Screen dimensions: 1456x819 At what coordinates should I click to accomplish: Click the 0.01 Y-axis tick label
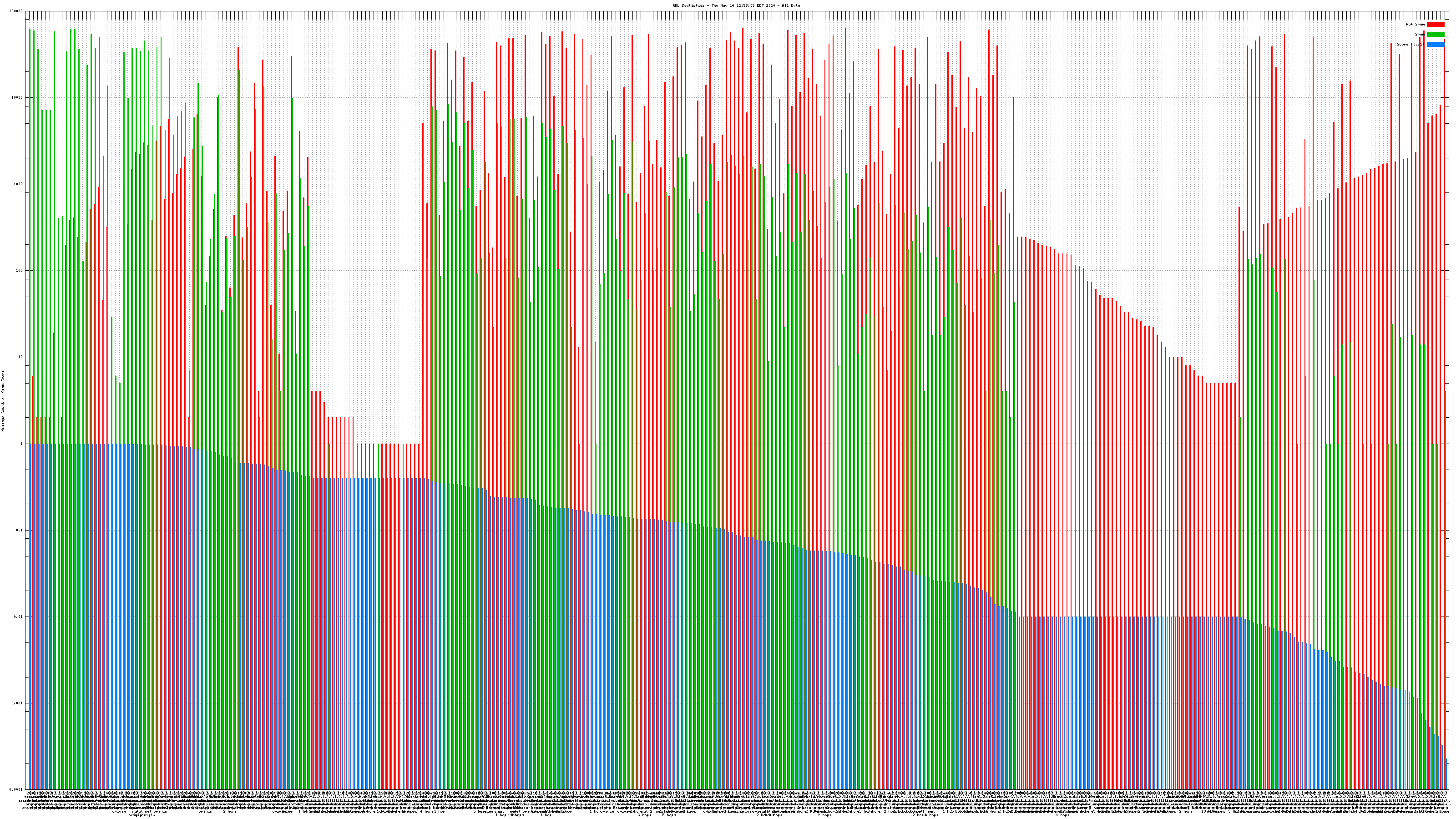tap(19, 617)
